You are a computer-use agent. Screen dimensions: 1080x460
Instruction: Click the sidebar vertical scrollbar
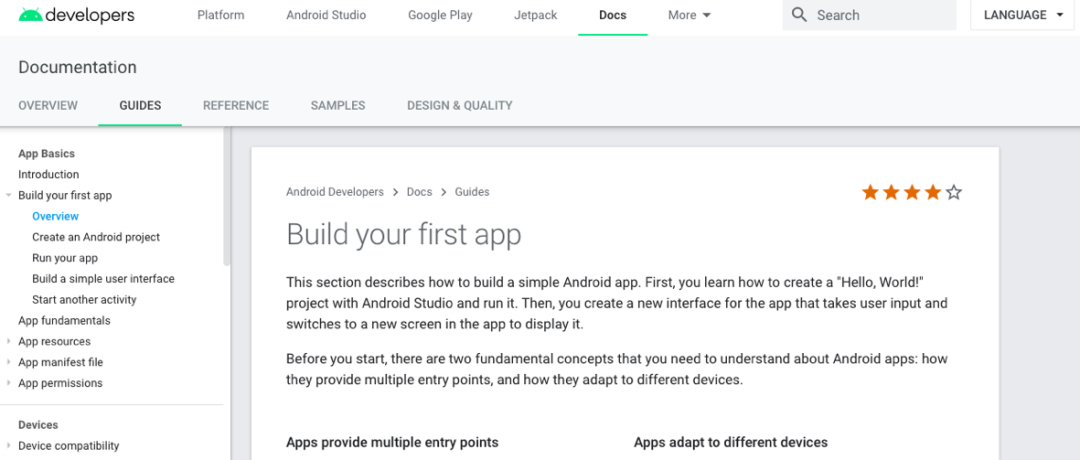[x=227, y=196]
